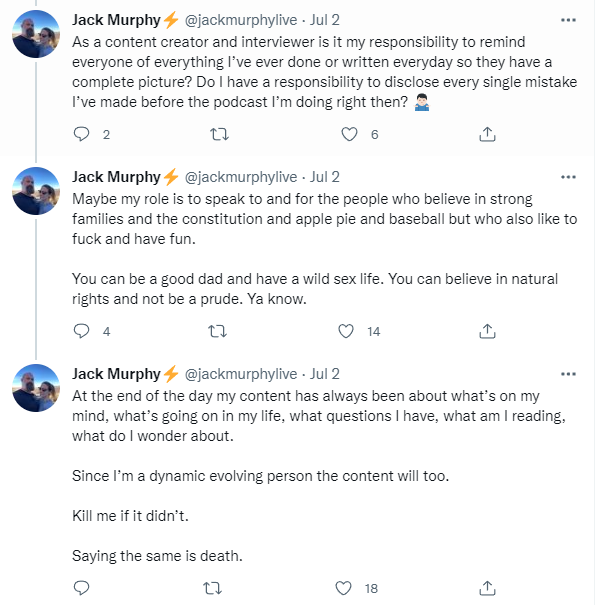The width and height of the screenshot is (600, 605).
Task: Like the tweet with 14 likes
Action: click(x=349, y=331)
